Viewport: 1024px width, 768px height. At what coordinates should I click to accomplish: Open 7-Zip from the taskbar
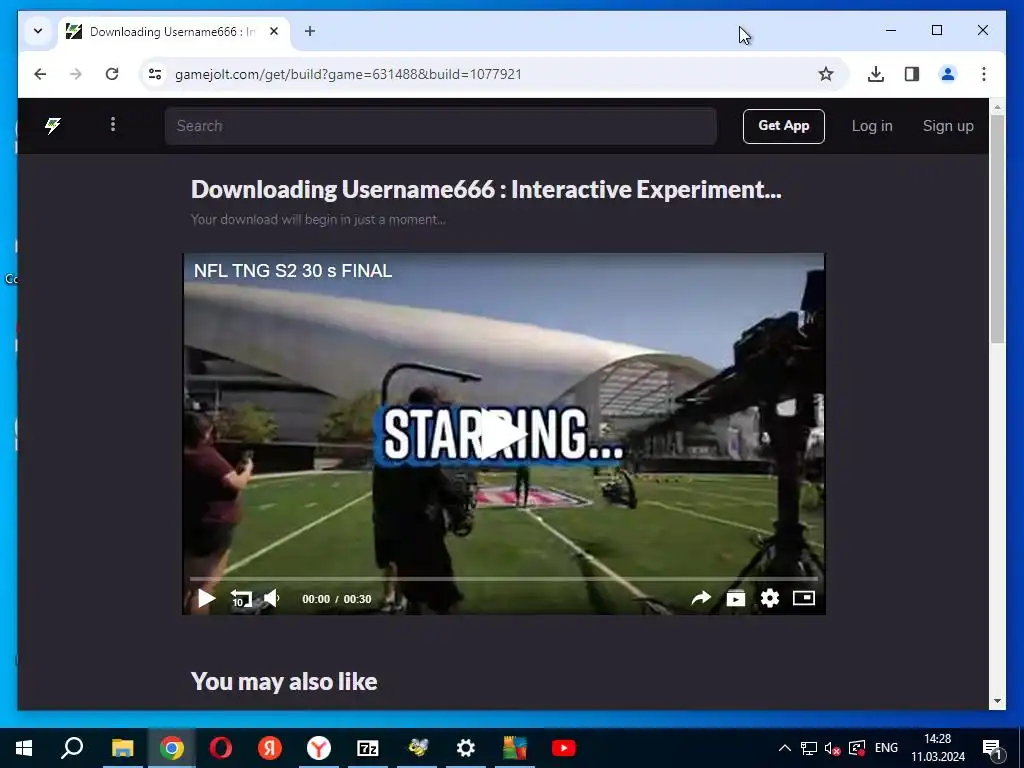tap(368, 748)
